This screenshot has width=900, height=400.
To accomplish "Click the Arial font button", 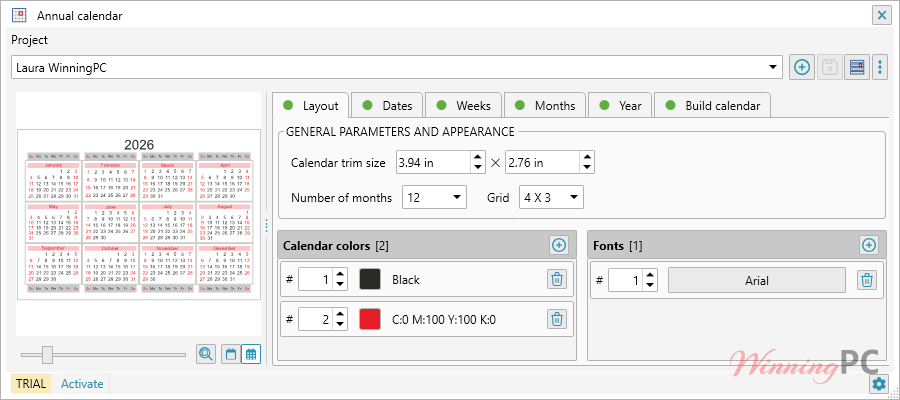I will pos(757,281).
